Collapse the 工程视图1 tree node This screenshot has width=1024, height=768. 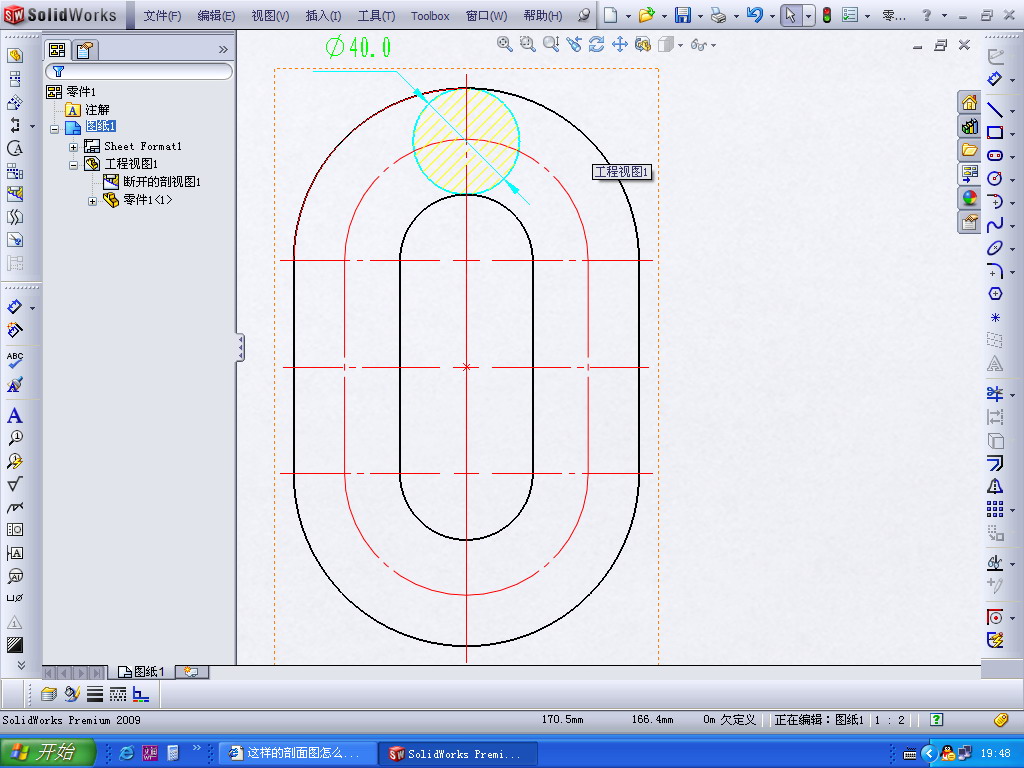coord(73,165)
